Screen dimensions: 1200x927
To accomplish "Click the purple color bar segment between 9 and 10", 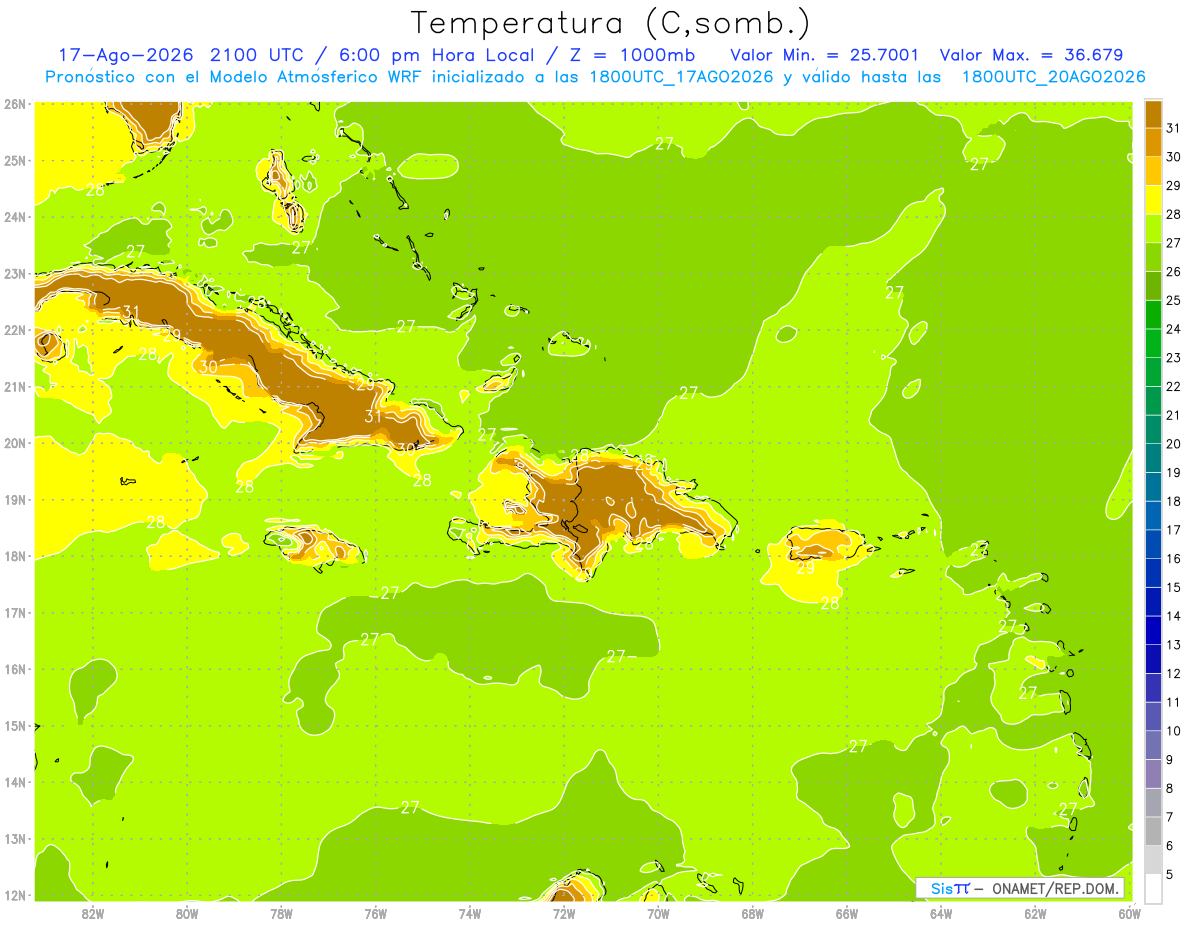I will [1153, 745].
